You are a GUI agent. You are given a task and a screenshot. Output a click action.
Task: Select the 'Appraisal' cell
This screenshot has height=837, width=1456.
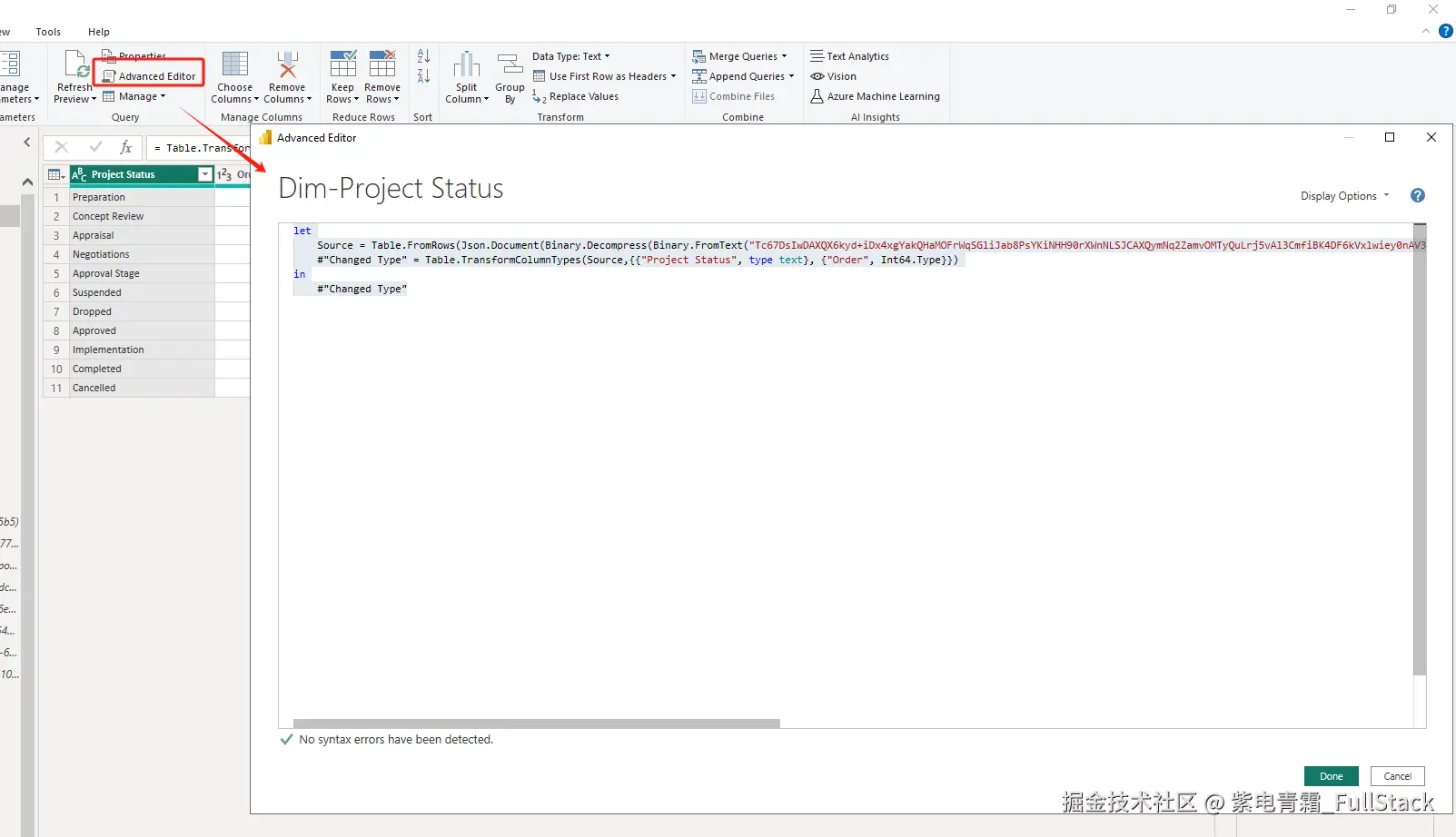pos(142,235)
